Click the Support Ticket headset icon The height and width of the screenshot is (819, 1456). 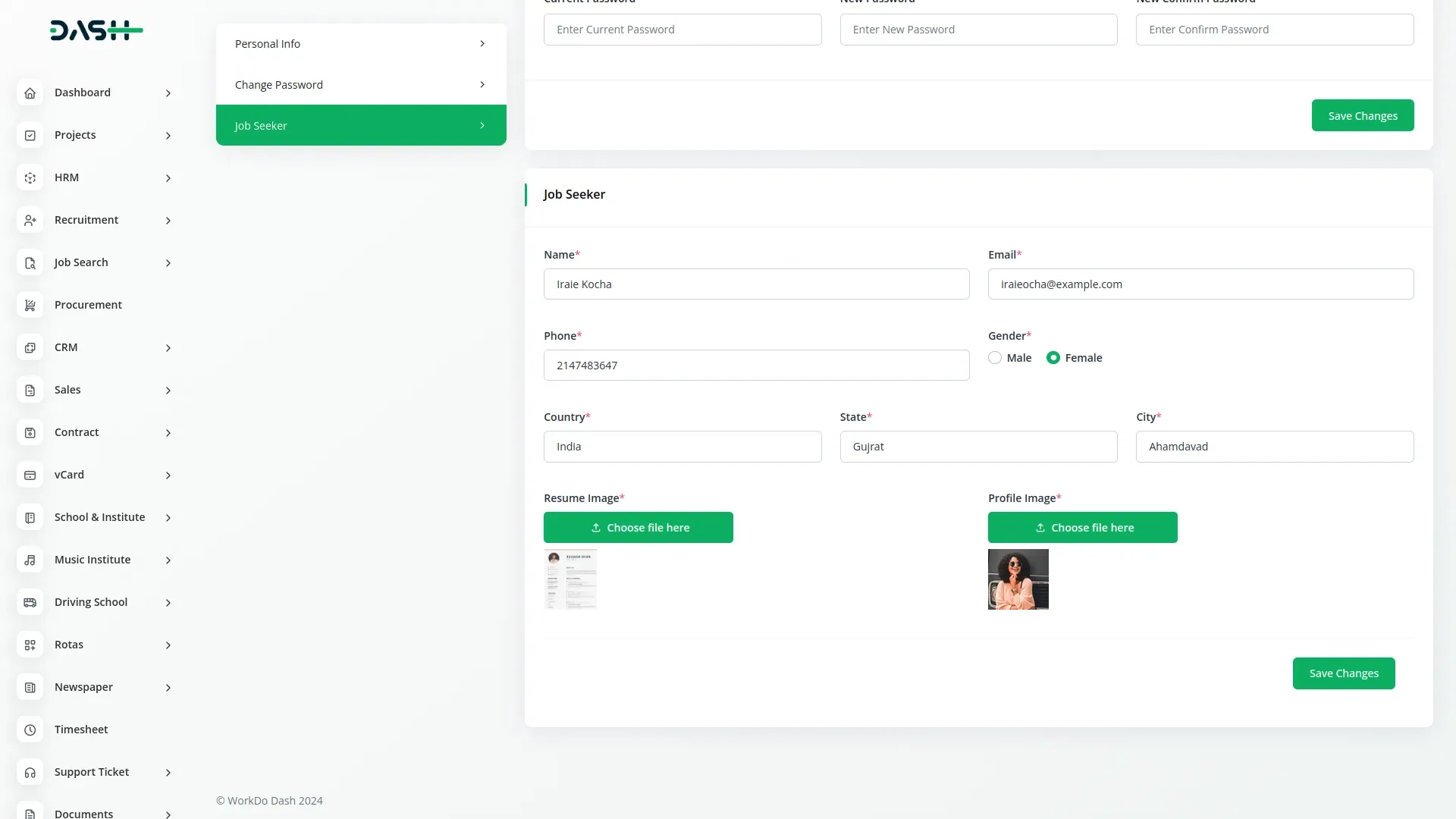(x=30, y=772)
